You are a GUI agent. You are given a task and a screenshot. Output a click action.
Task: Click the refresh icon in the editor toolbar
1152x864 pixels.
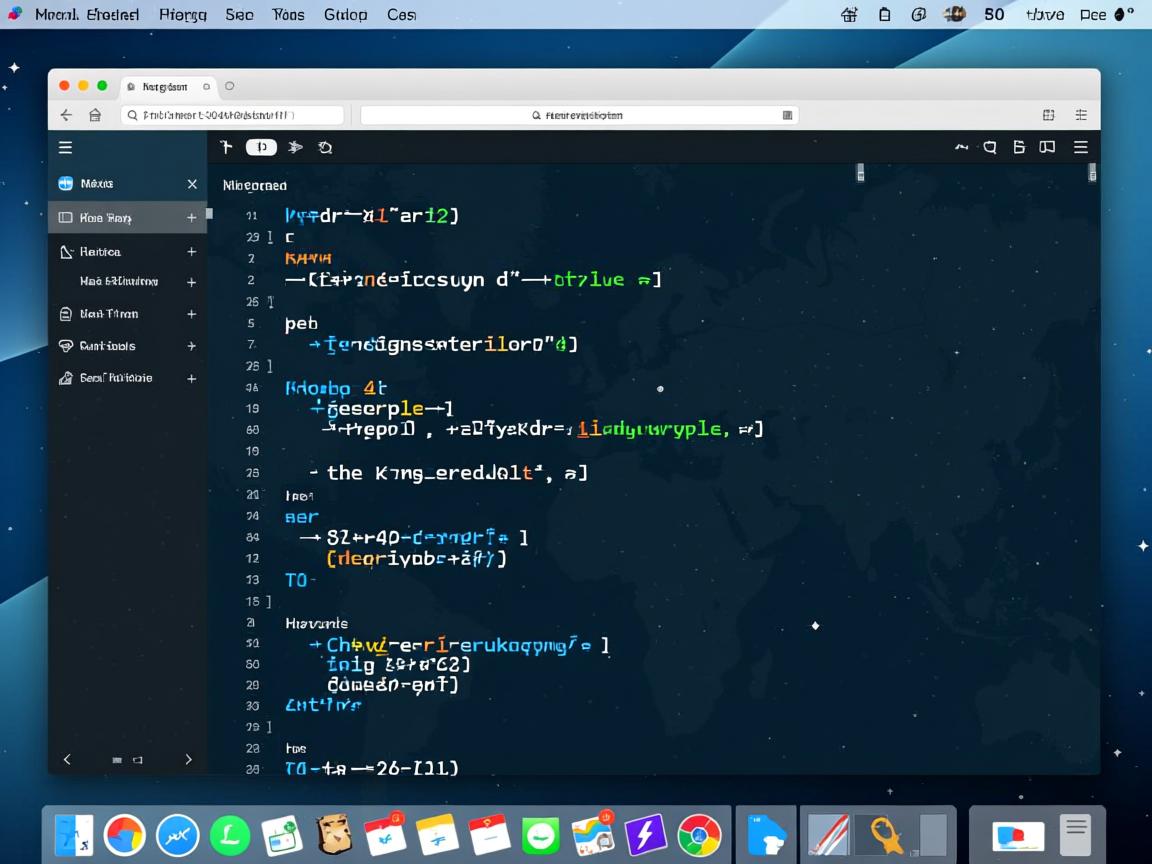325,147
